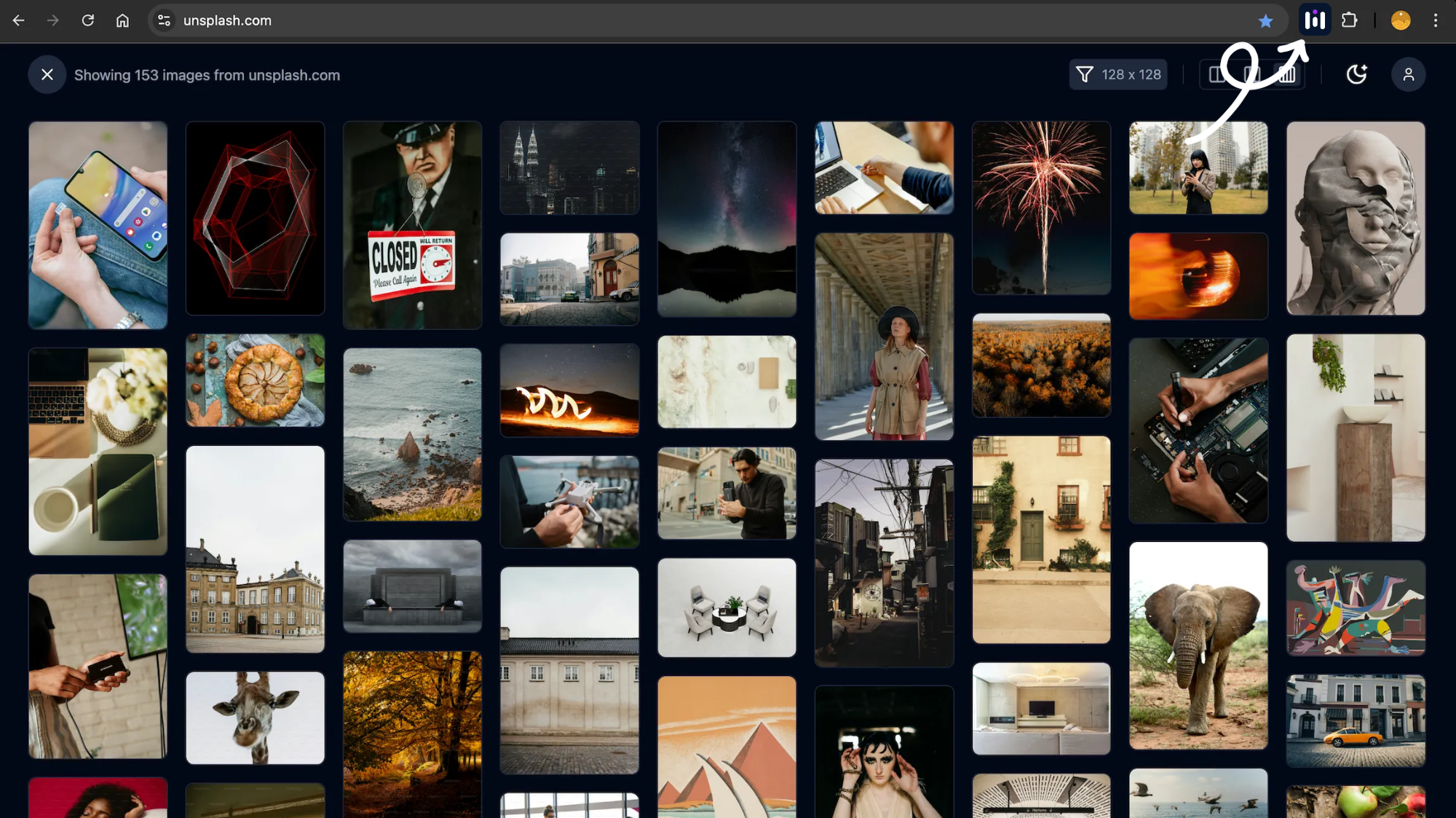Switch to two-column grid layout
The height and width of the screenshot is (818, 1456).
click(1216, 74)
